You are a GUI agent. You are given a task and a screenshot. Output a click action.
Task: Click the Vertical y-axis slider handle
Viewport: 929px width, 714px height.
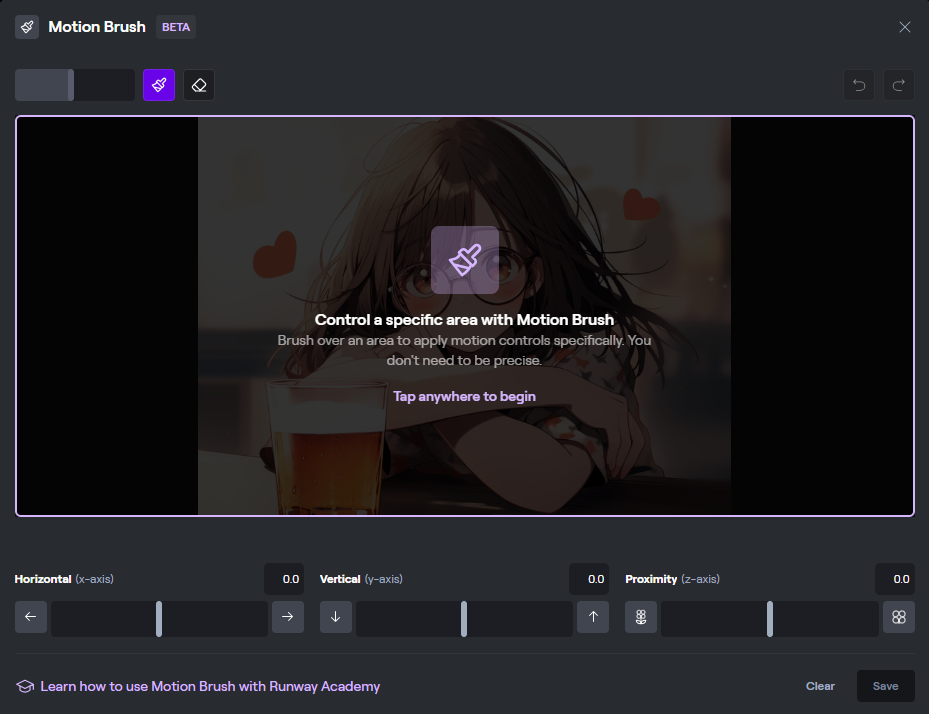[464, 619]
